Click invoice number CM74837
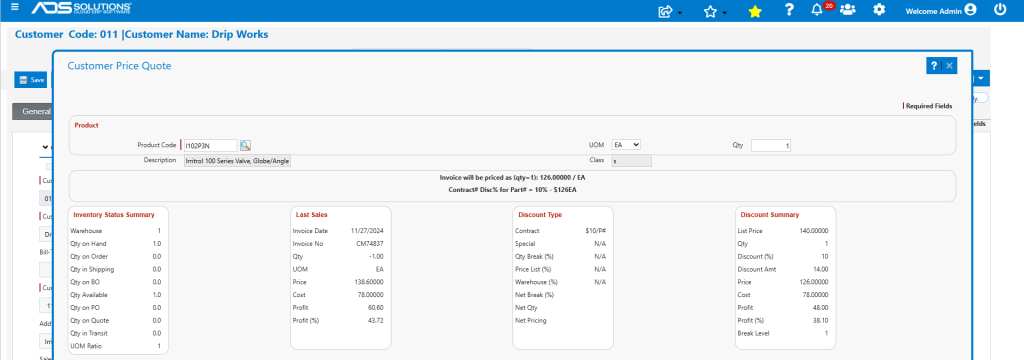The width and height of the screenshot is (1024, 360). 369,244
